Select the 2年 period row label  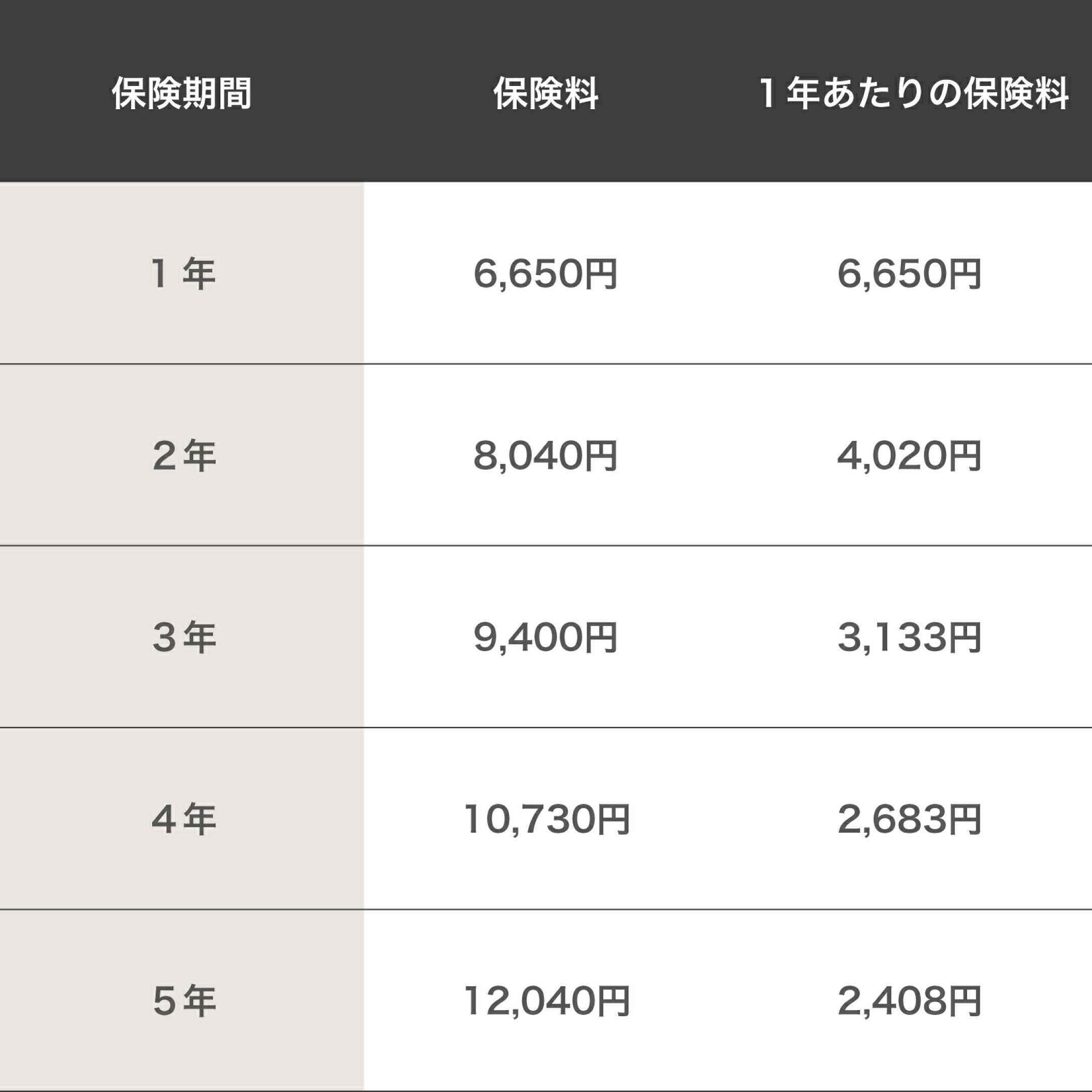183,456
